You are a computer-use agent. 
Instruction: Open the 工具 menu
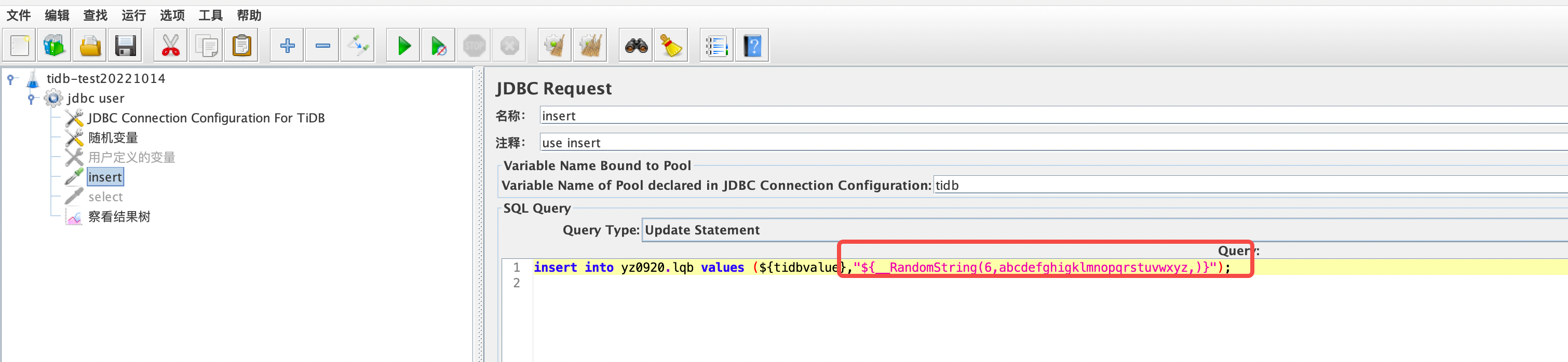211,15
